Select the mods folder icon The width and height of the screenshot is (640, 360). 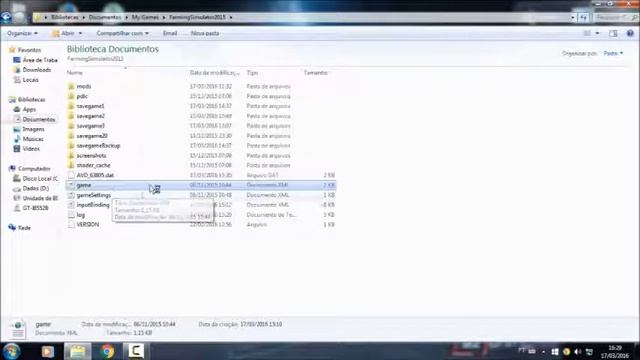click(71, 87)
